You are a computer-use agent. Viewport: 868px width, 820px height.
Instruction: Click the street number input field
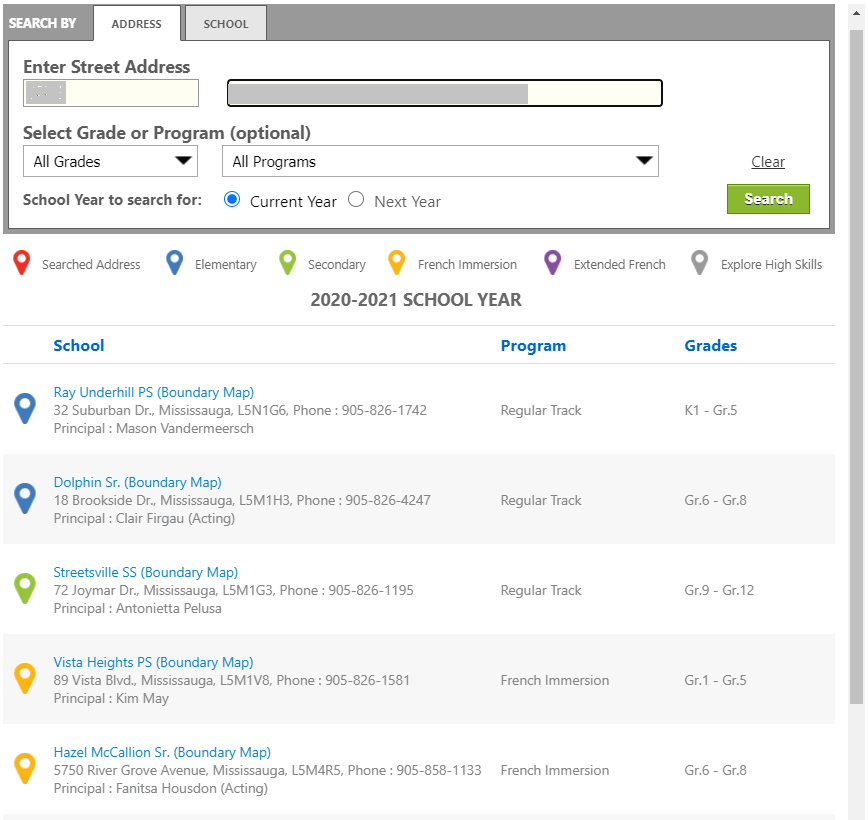110,93
